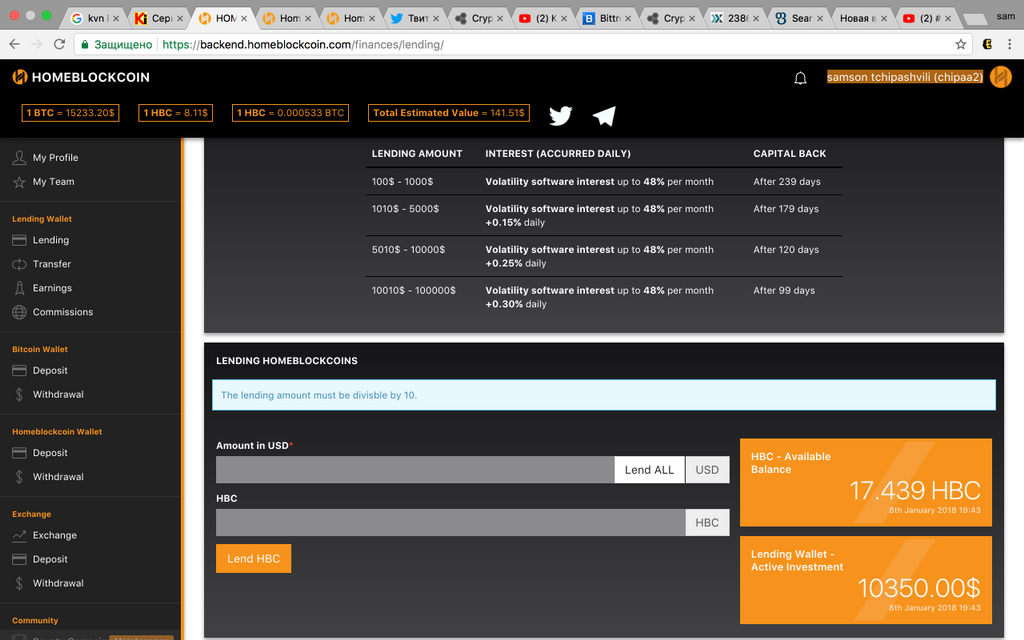
Task: Click the orange Lend HBC button
Action: coord(253,558)
